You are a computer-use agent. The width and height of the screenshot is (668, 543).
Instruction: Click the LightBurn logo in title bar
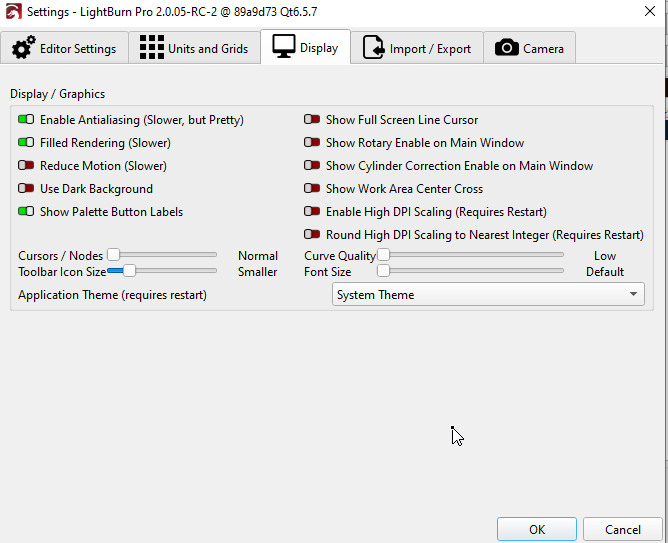14,11
